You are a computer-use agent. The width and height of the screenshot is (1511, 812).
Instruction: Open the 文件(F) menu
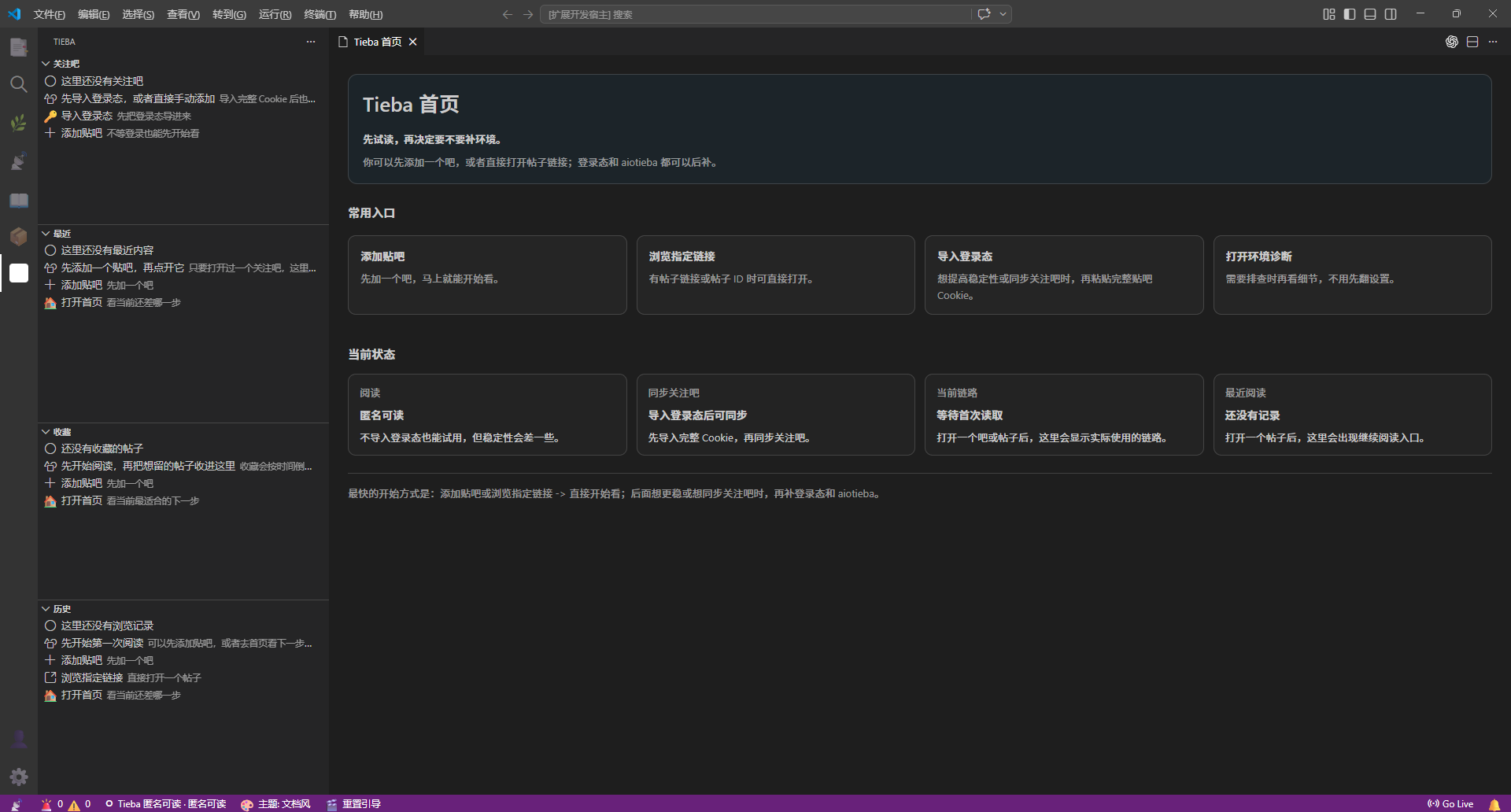49,14
